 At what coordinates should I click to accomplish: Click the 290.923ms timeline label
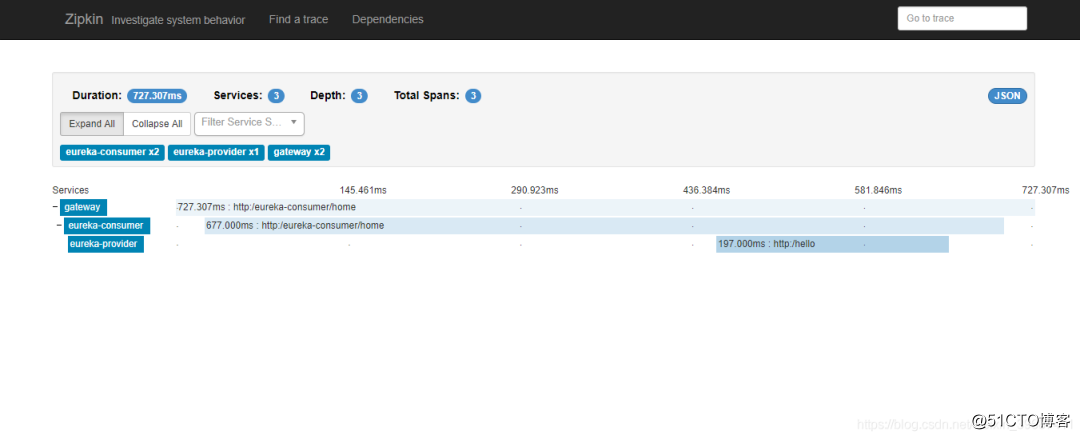[534, 190]
